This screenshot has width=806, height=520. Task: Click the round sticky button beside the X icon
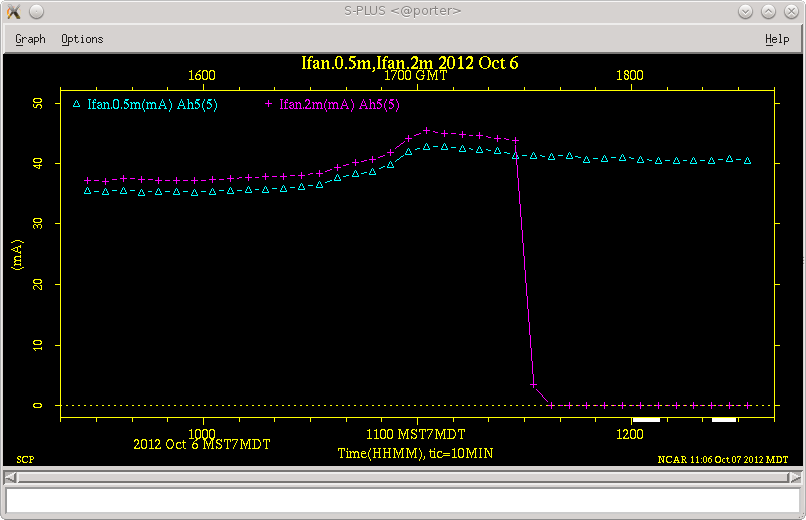(35, 11)
